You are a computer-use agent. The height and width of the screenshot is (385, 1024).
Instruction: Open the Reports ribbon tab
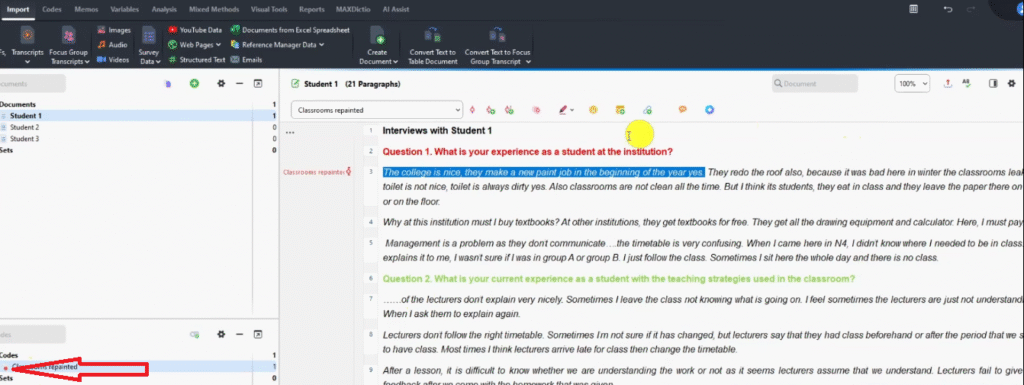click(x=312, y=9)
